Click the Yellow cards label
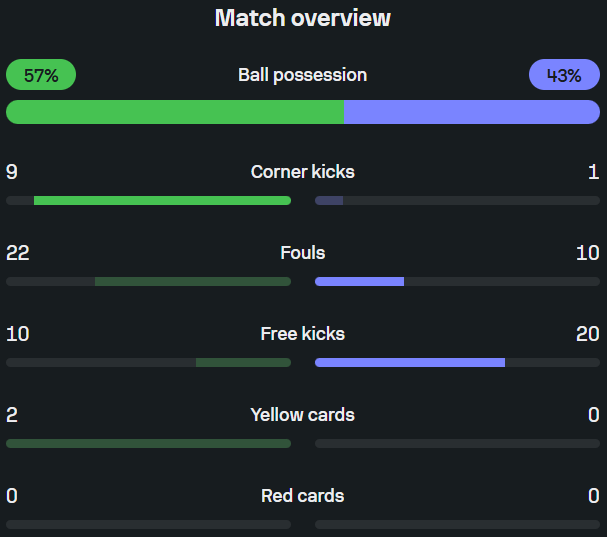Viewport: 607px width, 537px height. click(303, 415)
